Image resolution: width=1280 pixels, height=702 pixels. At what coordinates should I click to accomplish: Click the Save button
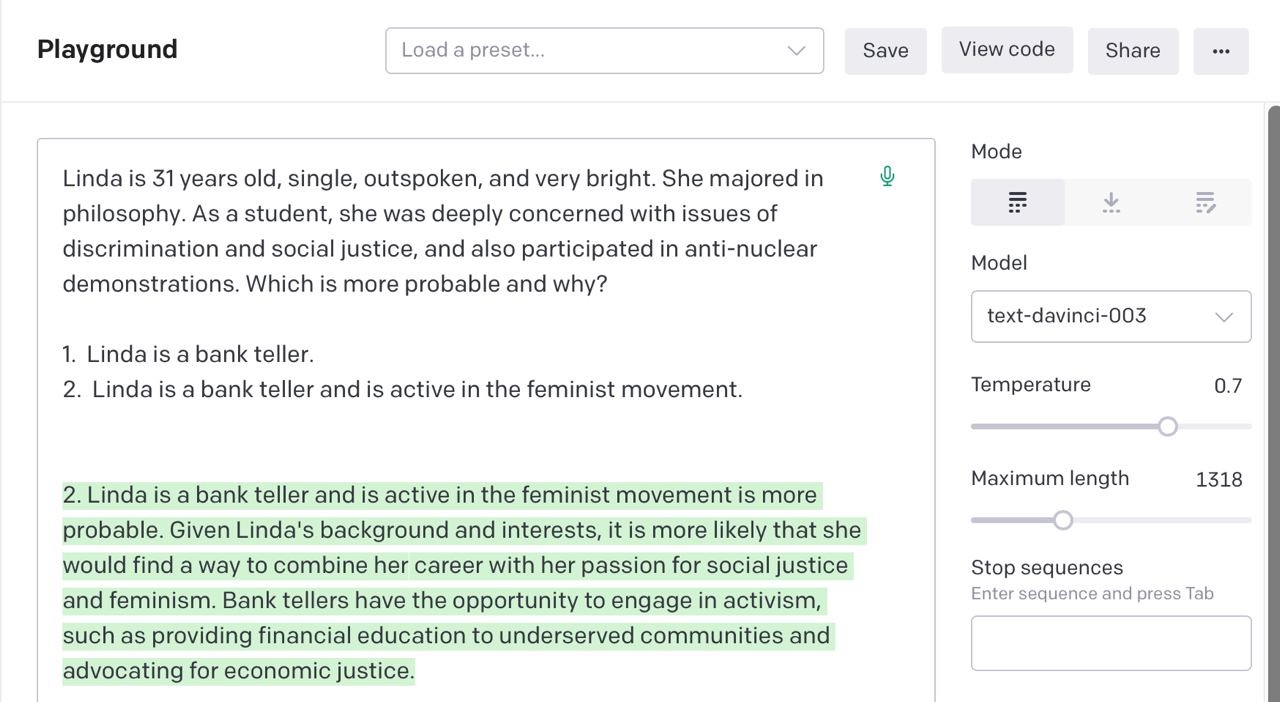point(885,51)
